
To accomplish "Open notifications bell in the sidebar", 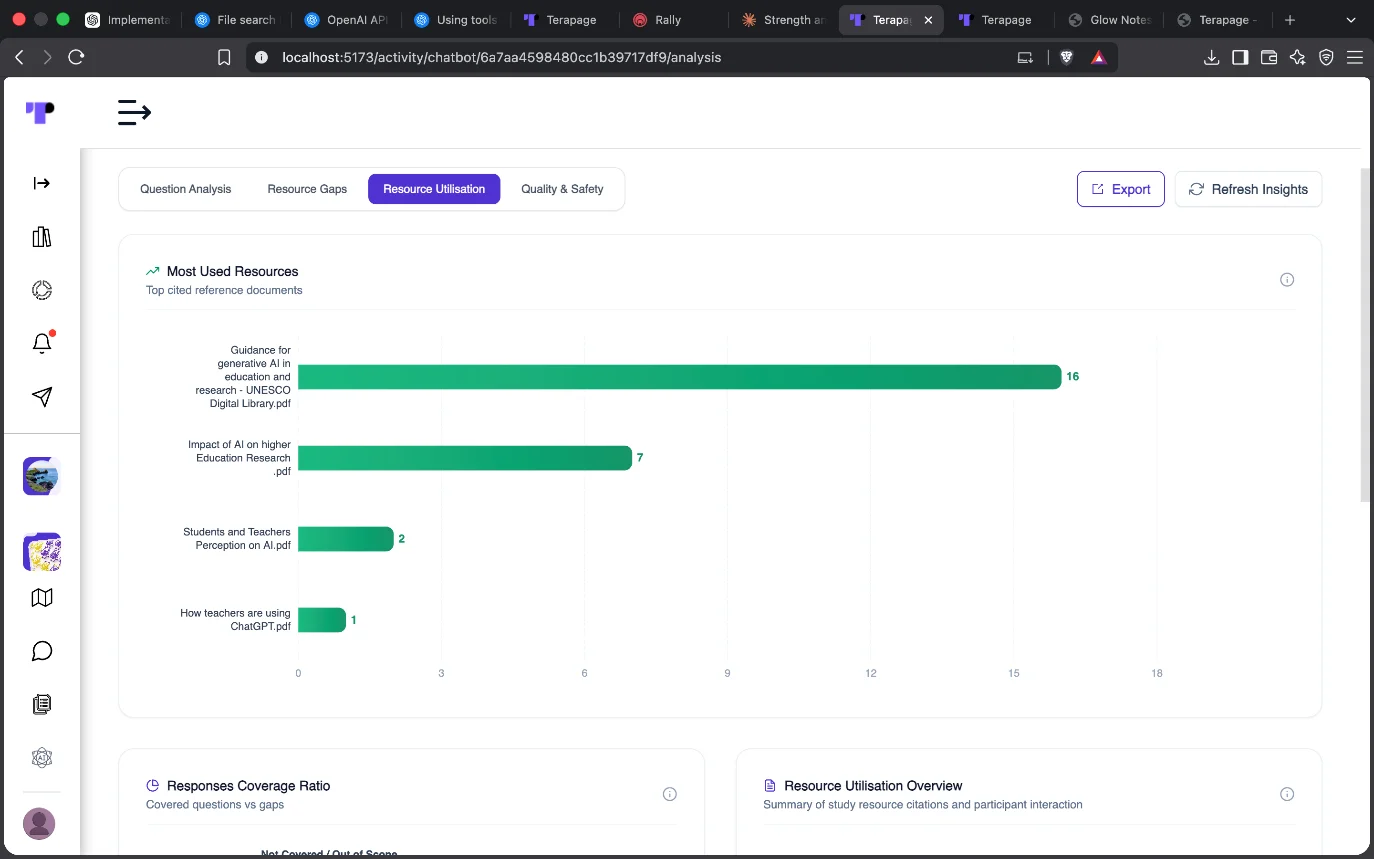I will tap(42, 343).
